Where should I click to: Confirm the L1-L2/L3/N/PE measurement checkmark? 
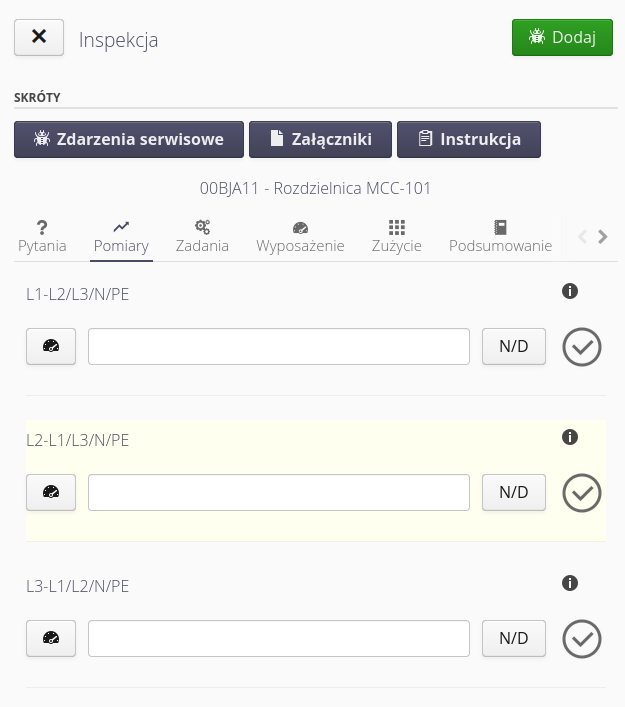pyautogui.click(x=582, y=347)
